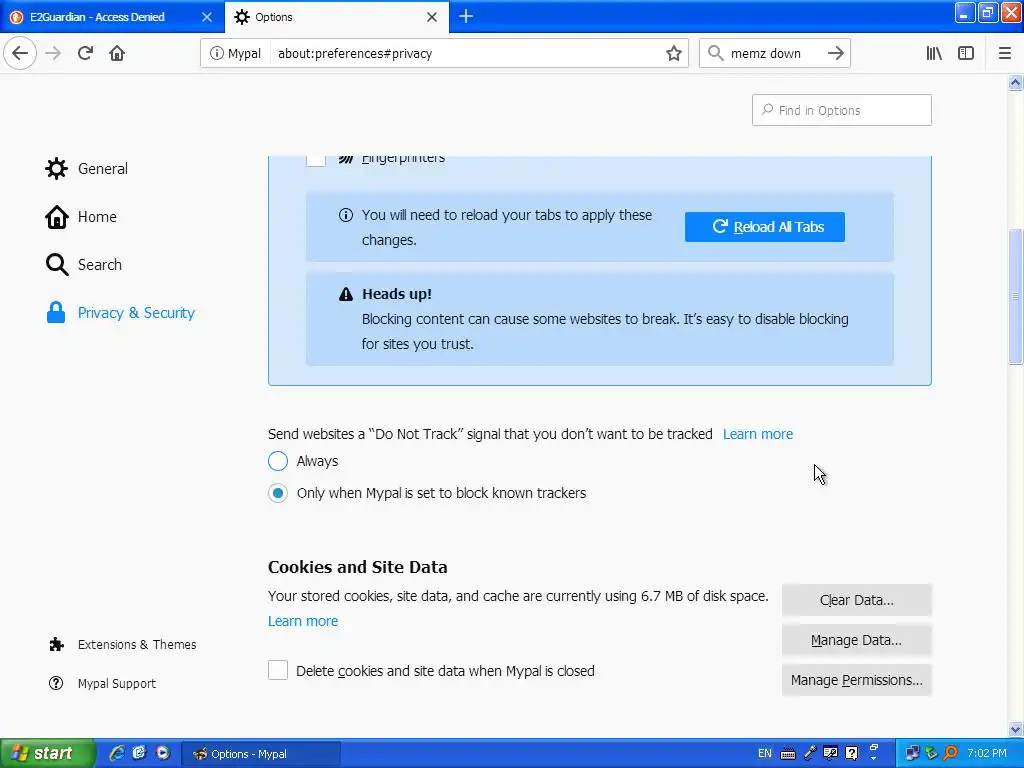Click the site information icon beside Mypal
Viewport: 1024px width, 768px height.
[216, 54]
